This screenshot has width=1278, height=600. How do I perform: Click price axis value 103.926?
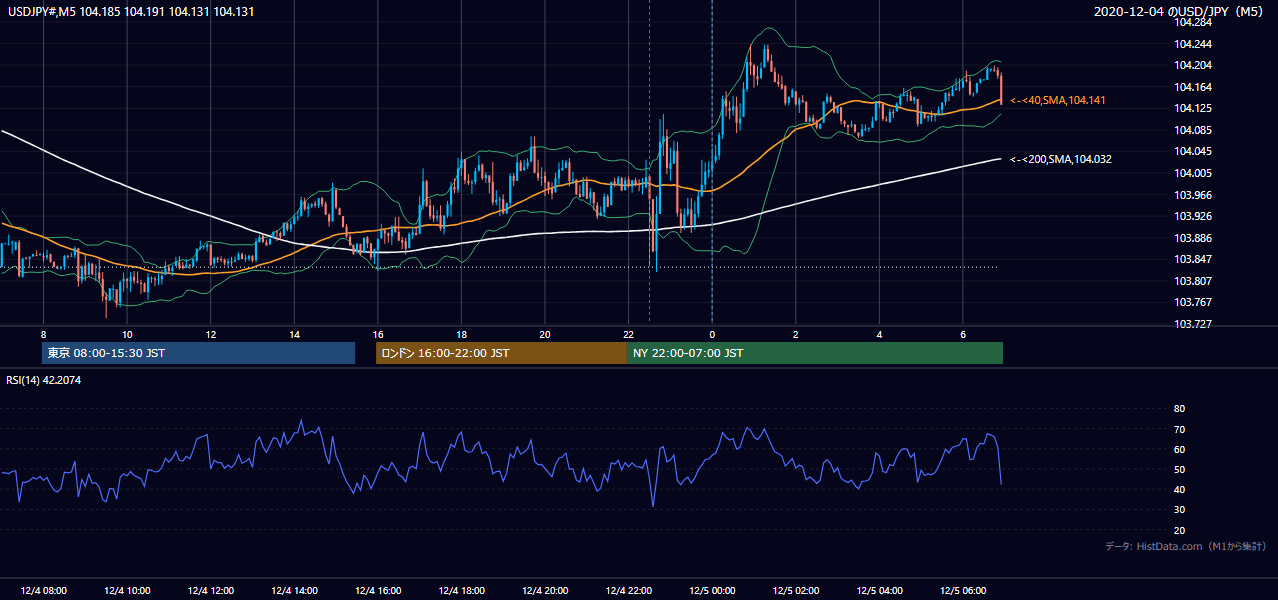point(1192,216)
